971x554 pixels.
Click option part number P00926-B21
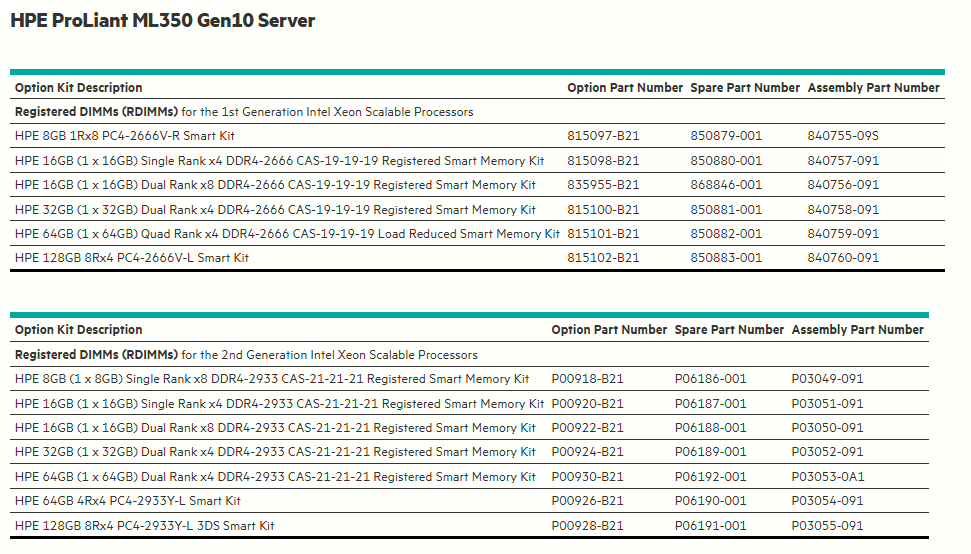pos(588,501)
